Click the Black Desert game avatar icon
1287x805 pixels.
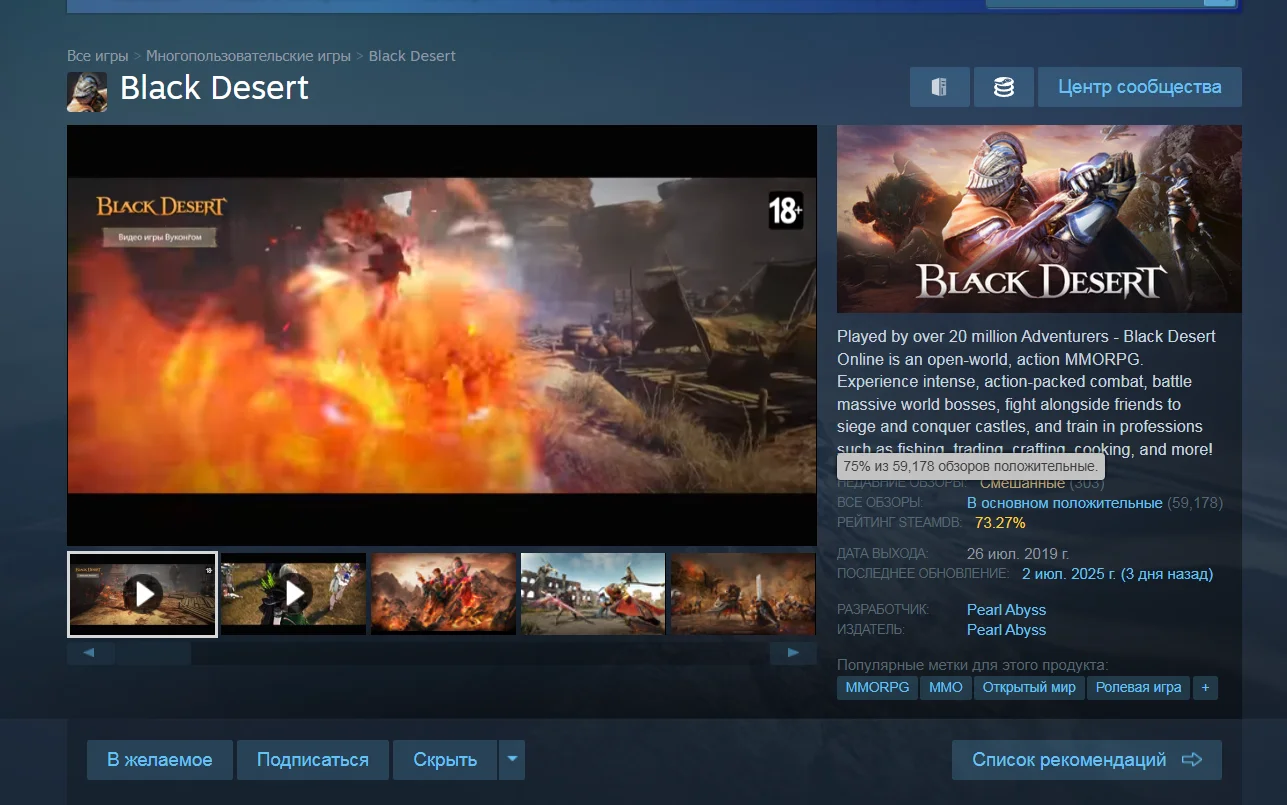tap(87, 92)
